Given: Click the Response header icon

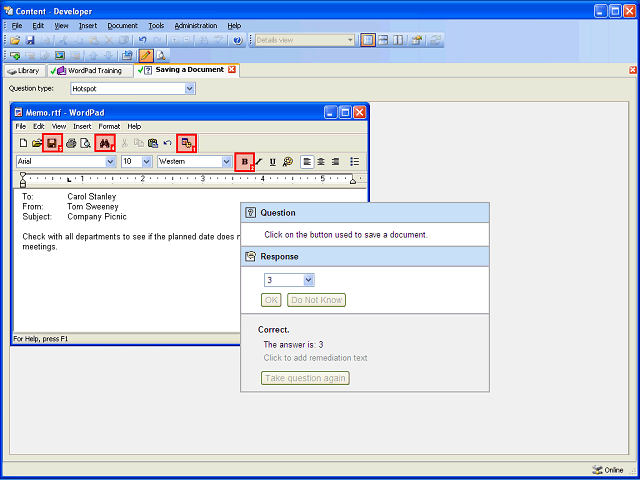Looking at the screenshot, I should (x=250, y=256).
